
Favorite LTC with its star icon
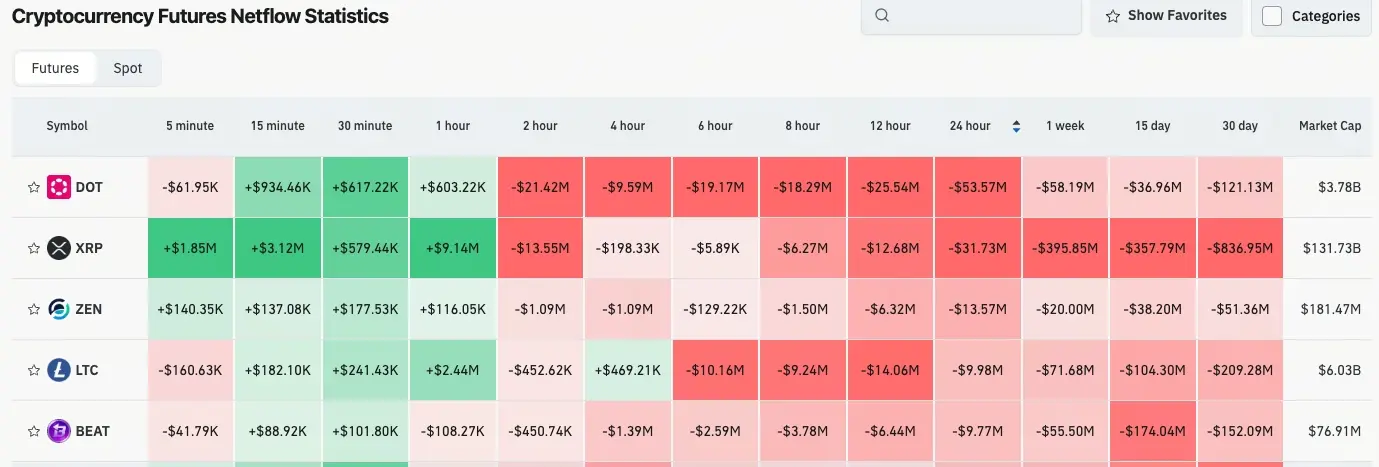coord(33,370)
